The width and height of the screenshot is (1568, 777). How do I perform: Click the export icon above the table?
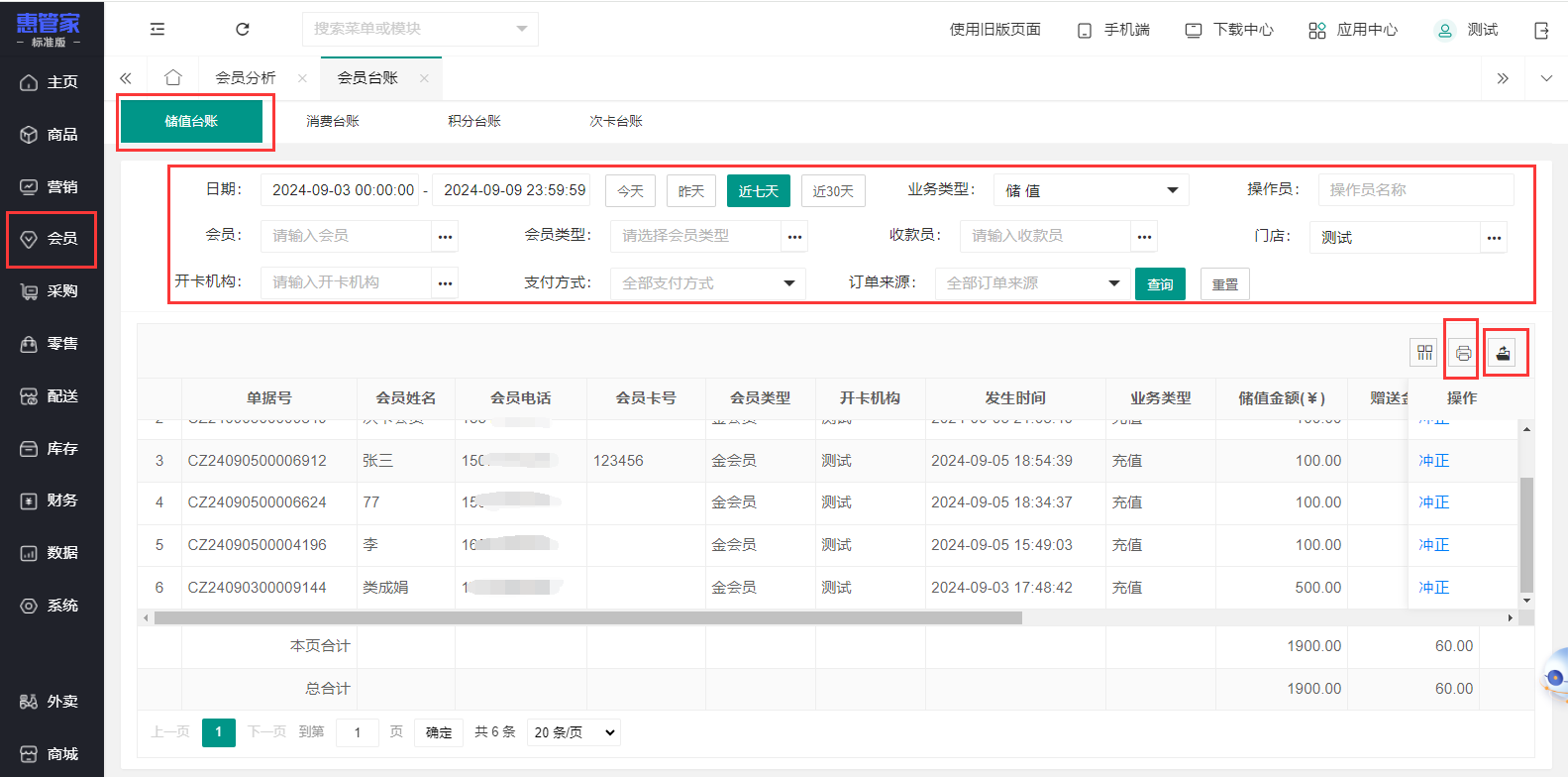1503,353
